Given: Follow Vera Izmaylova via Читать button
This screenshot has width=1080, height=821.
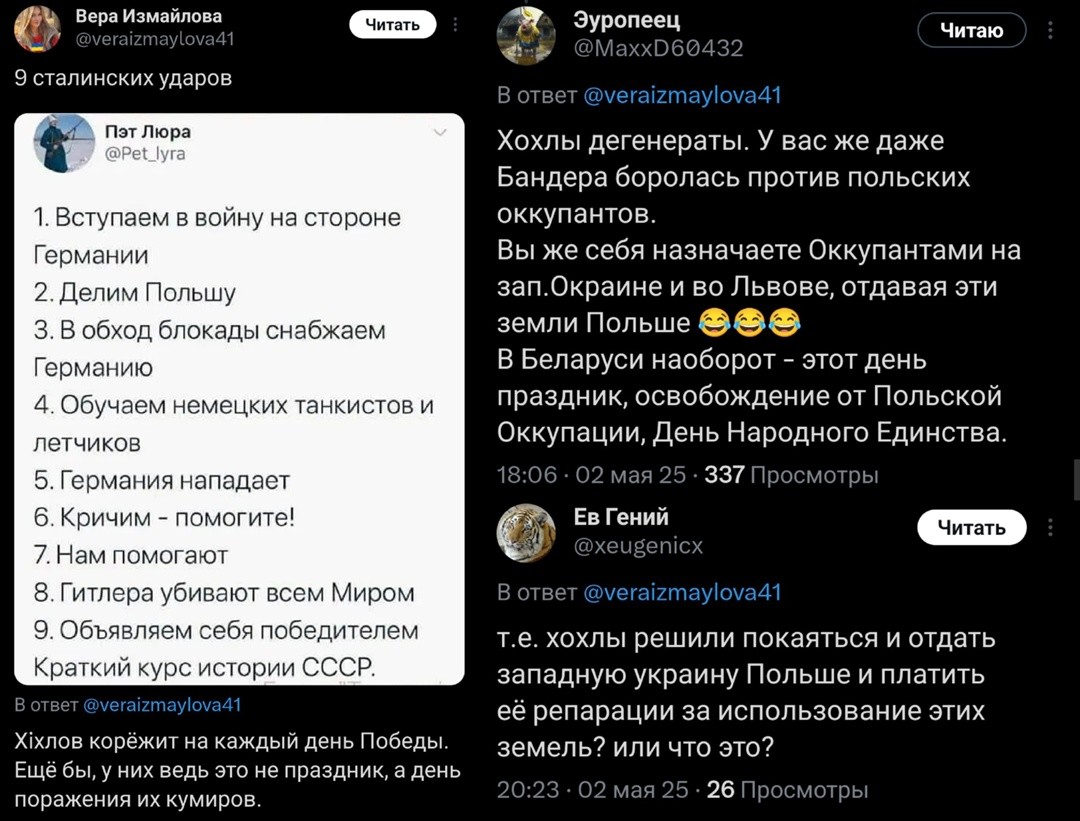Looking at the screenshot, I should 392,24.
